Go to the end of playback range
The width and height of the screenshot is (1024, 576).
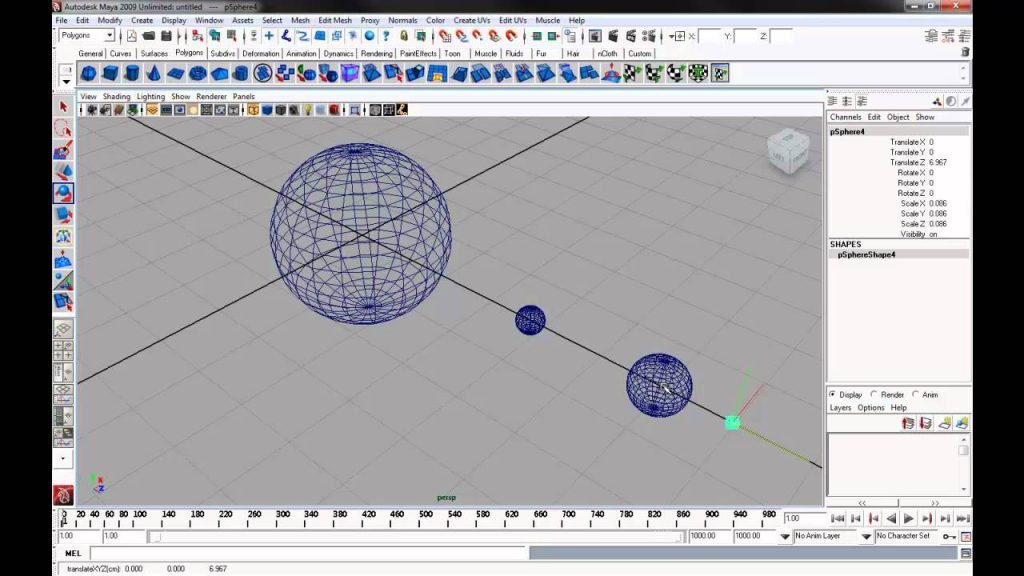(x=963, y=519)
